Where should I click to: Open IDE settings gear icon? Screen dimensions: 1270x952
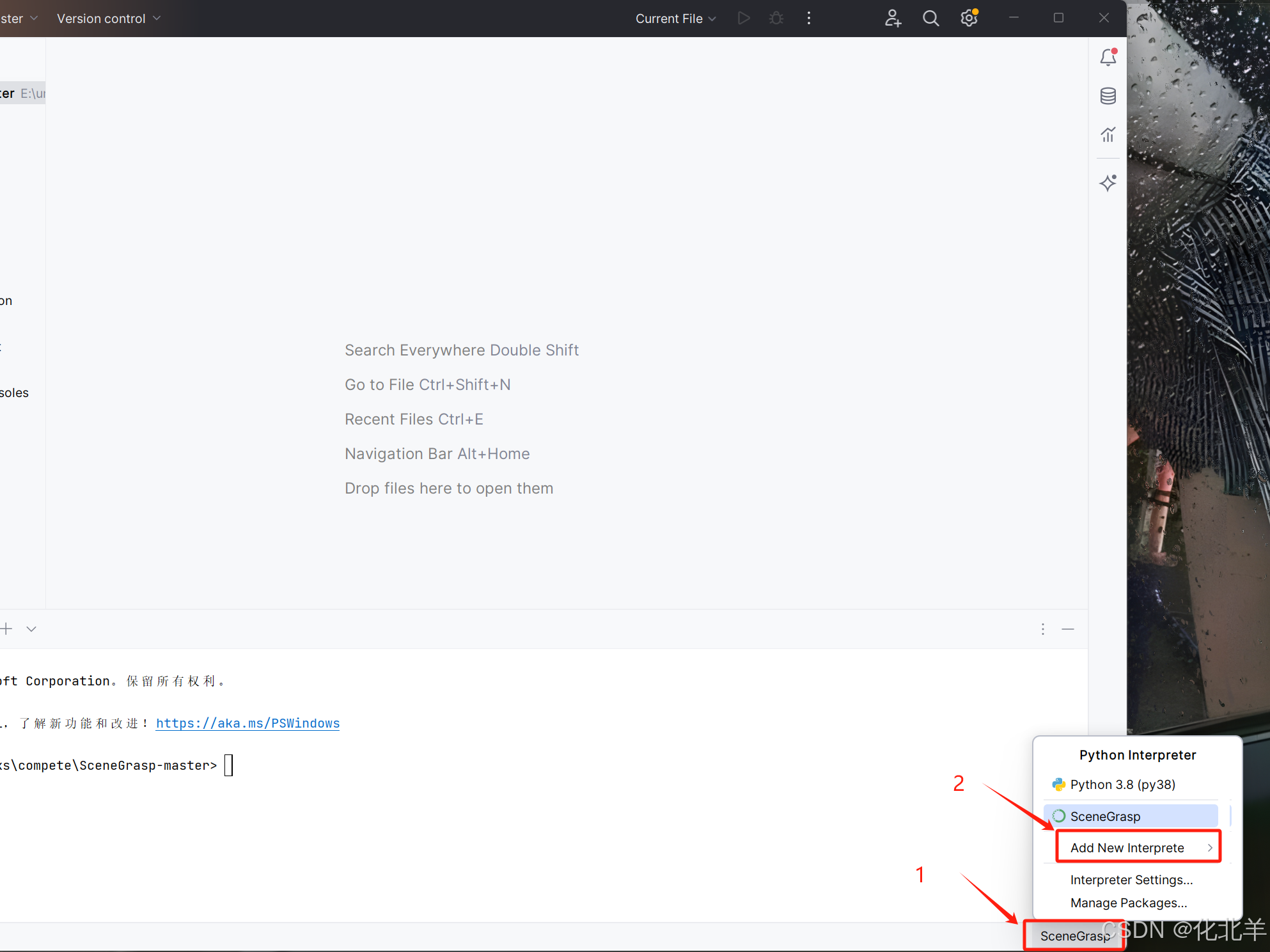(969, 19)
